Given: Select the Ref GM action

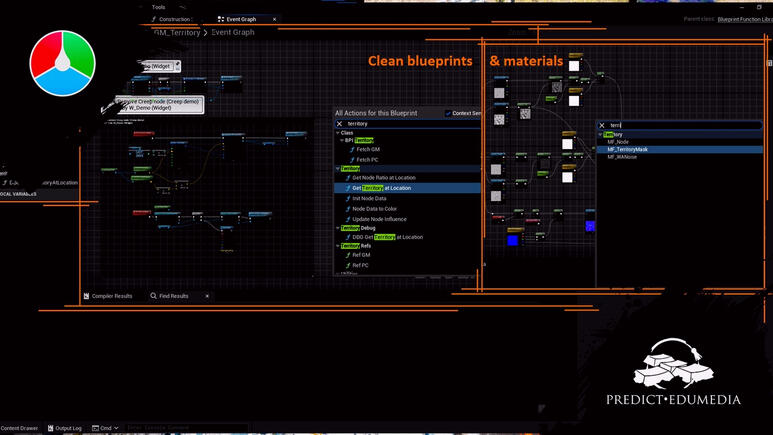Looking at the screenshot, I should 361,255.
